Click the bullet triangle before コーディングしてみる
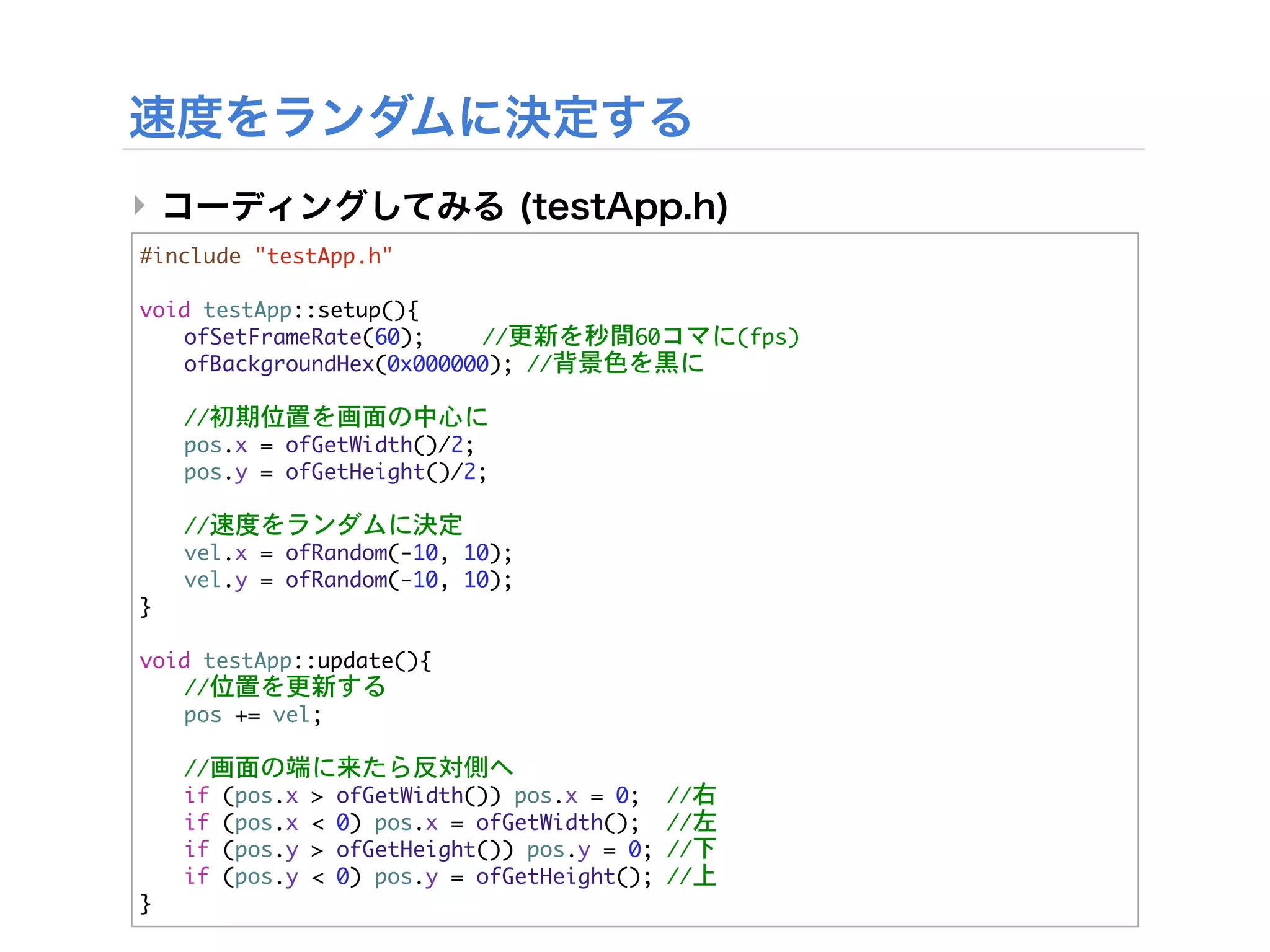This screenshot has width=1270, height=952. tap(140, 205)
